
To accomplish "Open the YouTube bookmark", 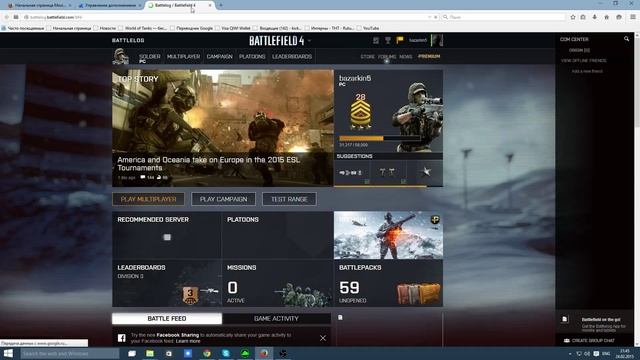I will click(368, 28).
